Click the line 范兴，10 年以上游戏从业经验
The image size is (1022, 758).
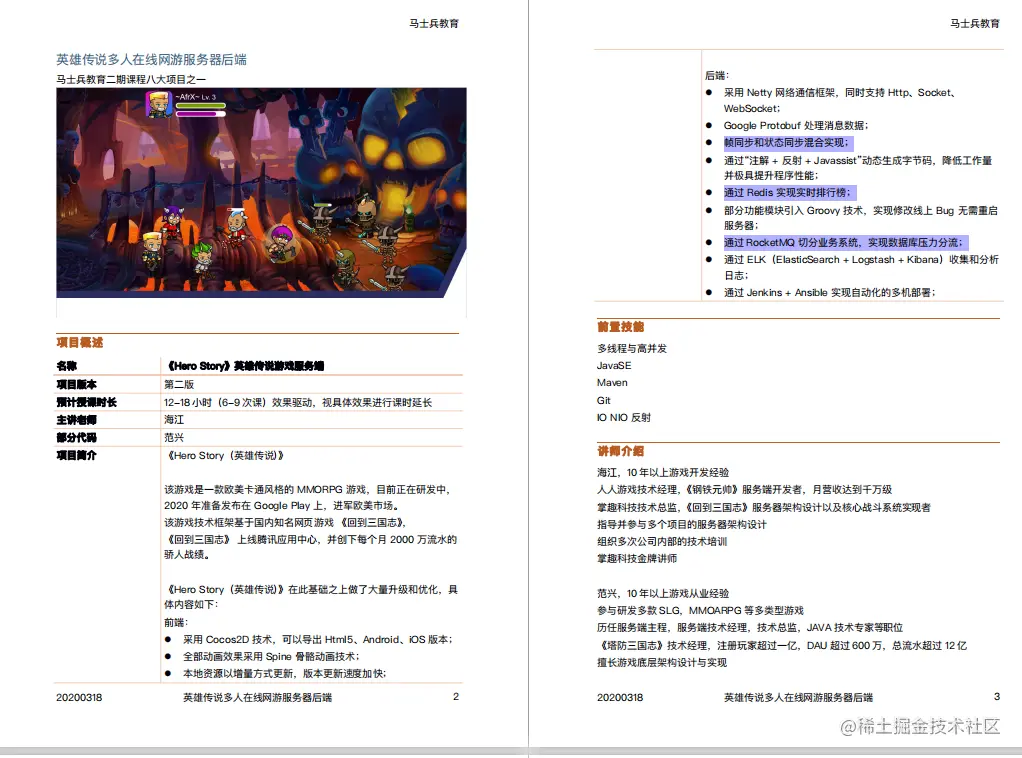[663, 594]
